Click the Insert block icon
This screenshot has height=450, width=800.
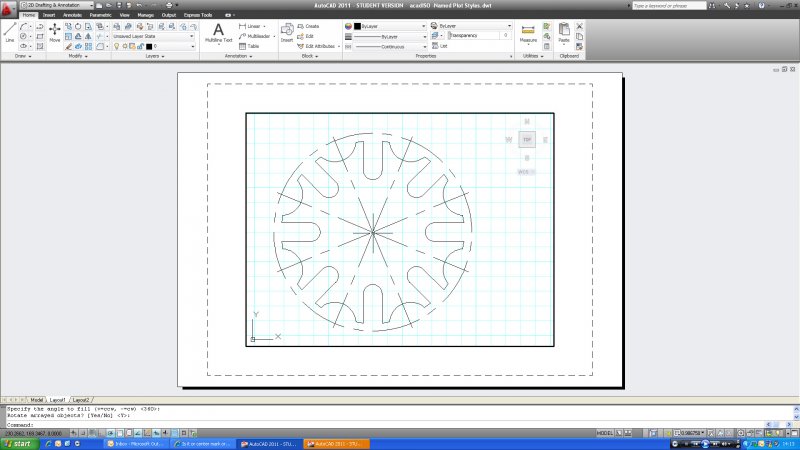tap(287, 31)
